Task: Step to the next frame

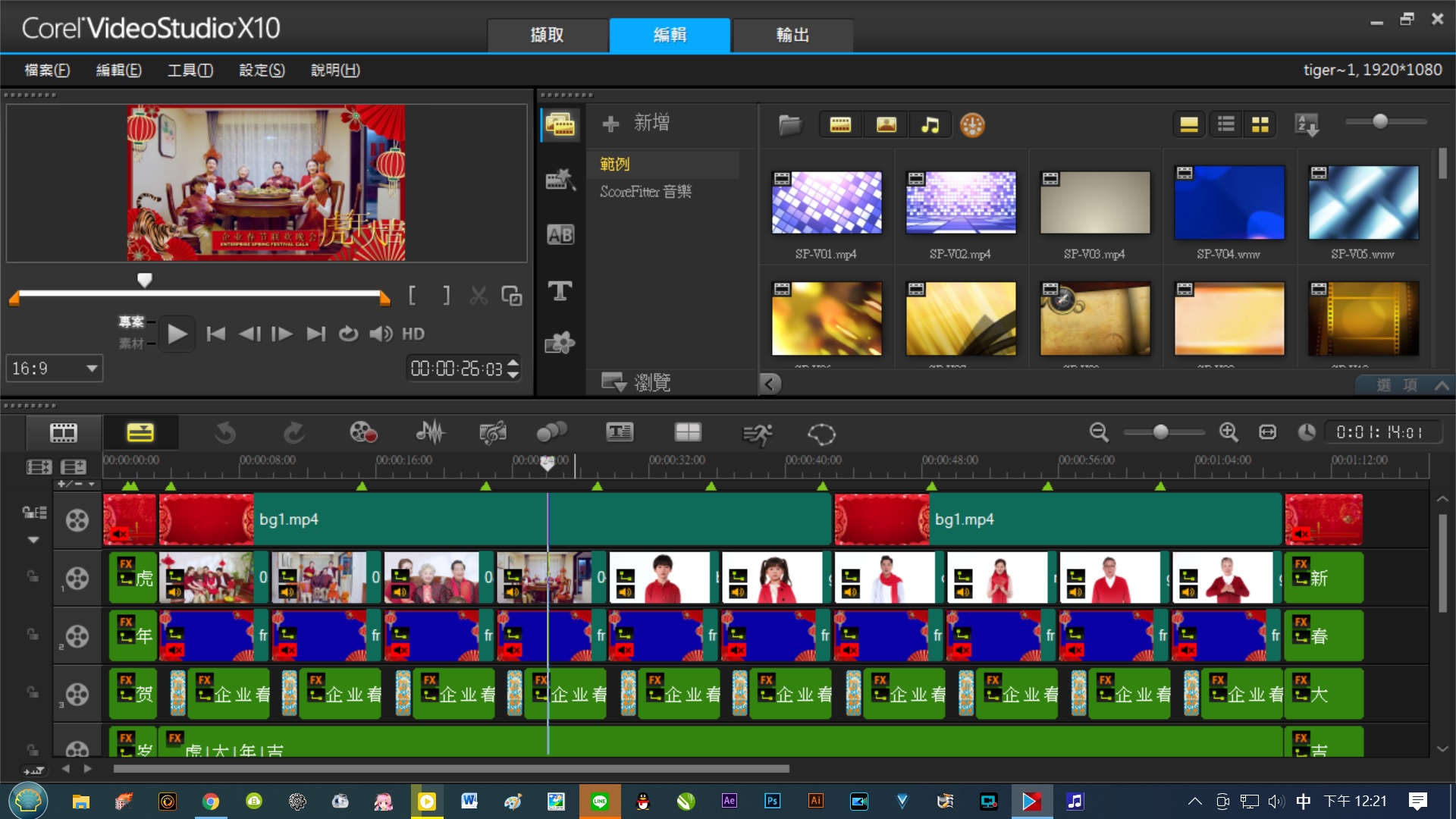Action: 282,334
